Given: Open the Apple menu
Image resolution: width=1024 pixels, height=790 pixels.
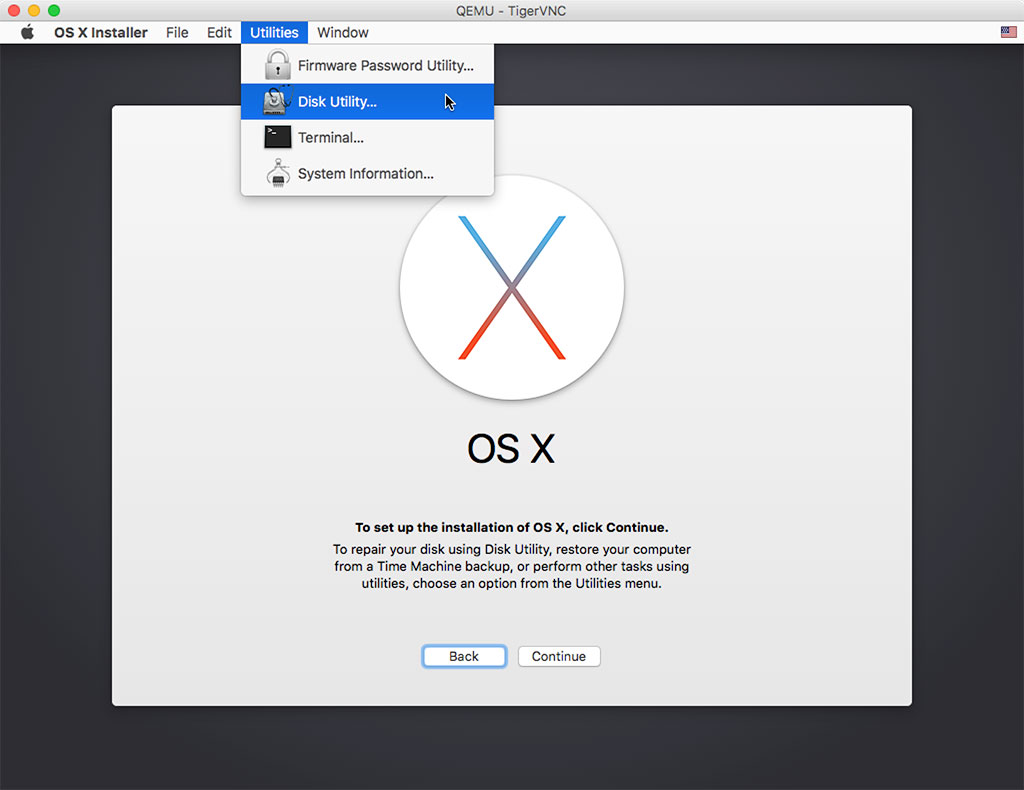Looking at the screenshot, I should pyautogui.click(x=27, y=32).
